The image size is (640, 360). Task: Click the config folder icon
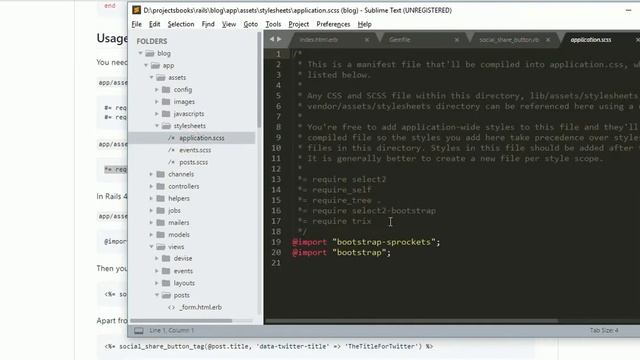coord(166,89)
